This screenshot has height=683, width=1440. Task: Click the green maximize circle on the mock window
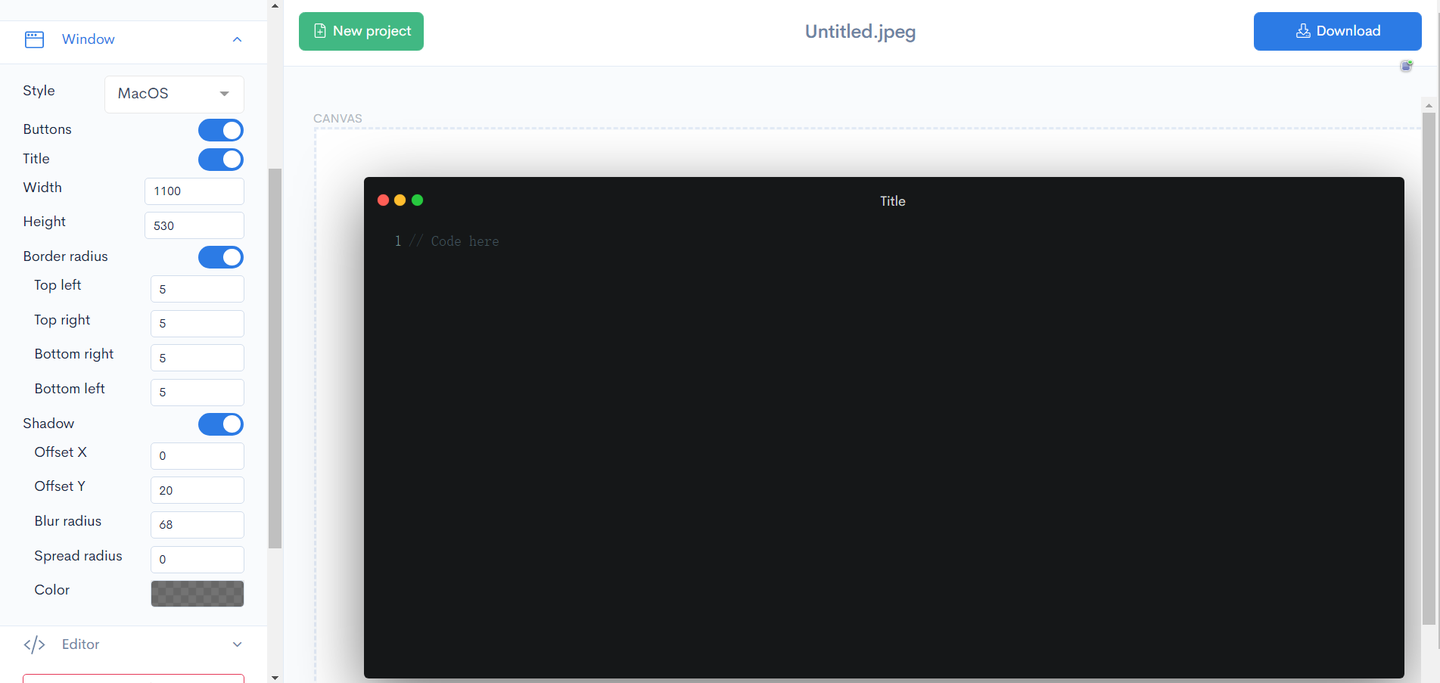click(x=417, y=200)
